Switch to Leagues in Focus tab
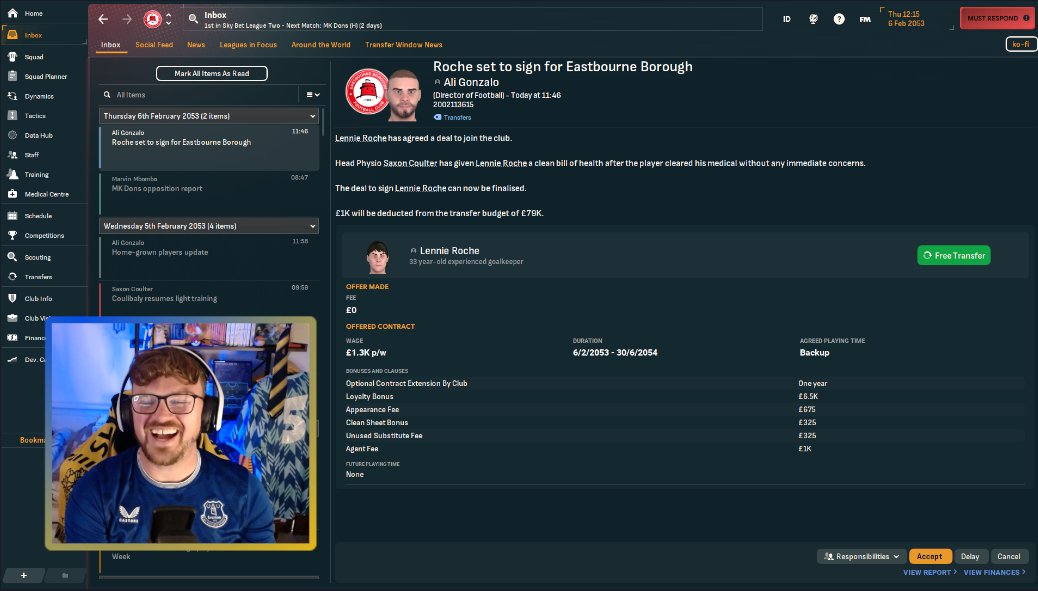 [x=248, y=45]
